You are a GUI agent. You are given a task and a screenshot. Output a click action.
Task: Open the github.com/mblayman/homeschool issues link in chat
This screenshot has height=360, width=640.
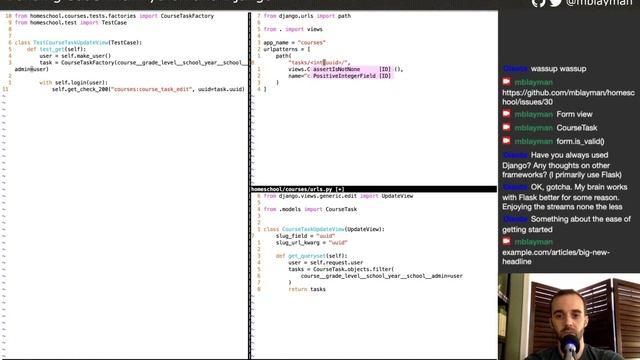568,97
